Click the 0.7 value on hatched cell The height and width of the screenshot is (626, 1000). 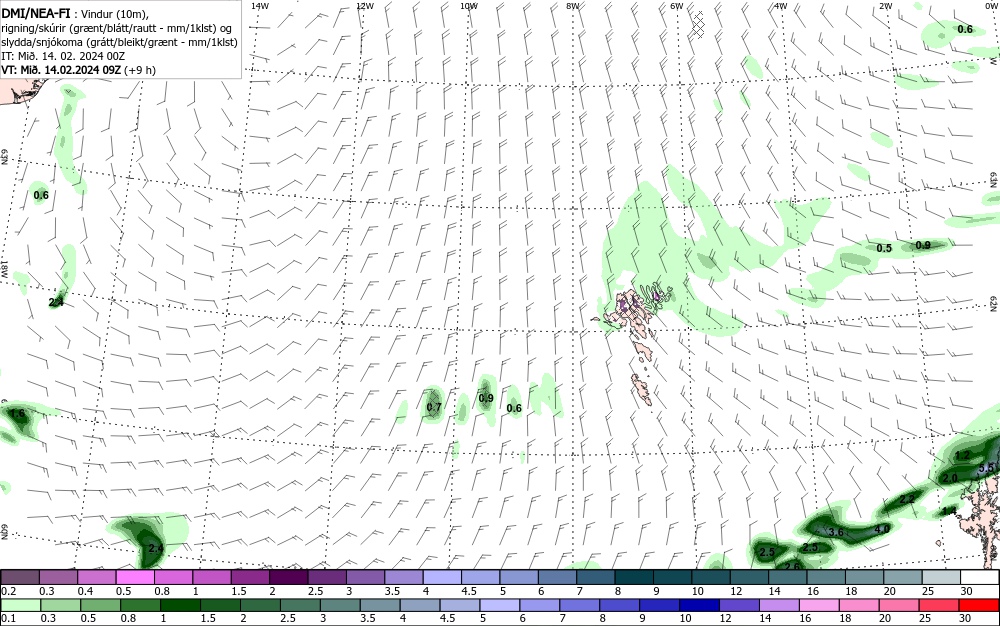pos(434,407)
